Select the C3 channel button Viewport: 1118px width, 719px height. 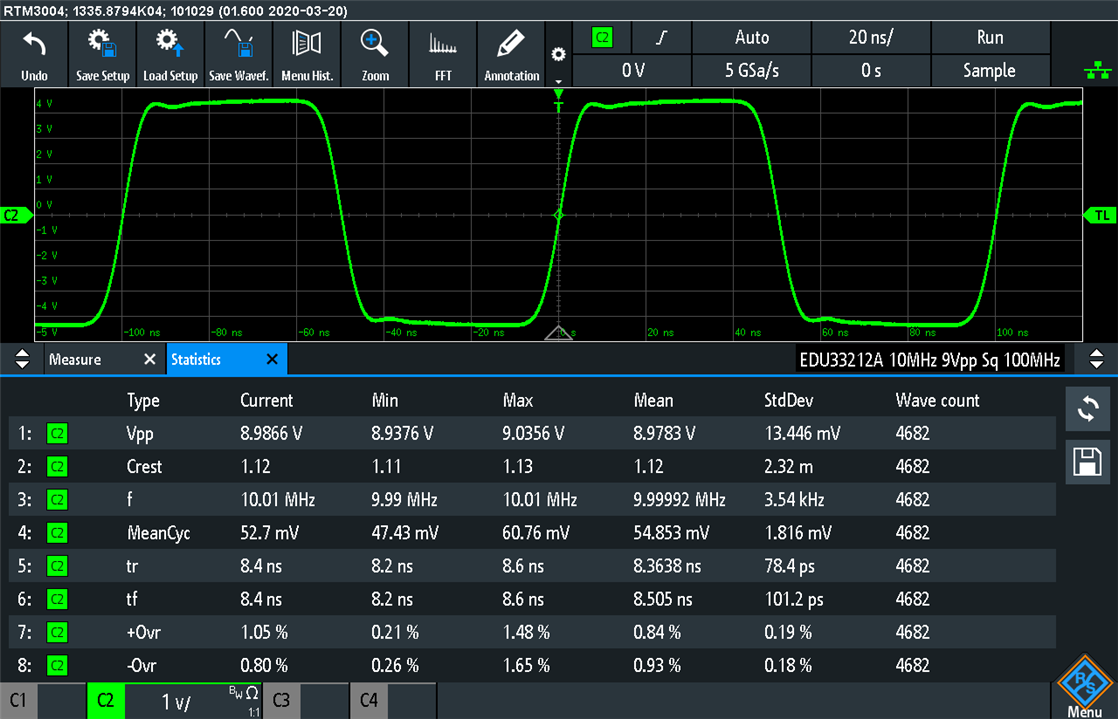281,700
